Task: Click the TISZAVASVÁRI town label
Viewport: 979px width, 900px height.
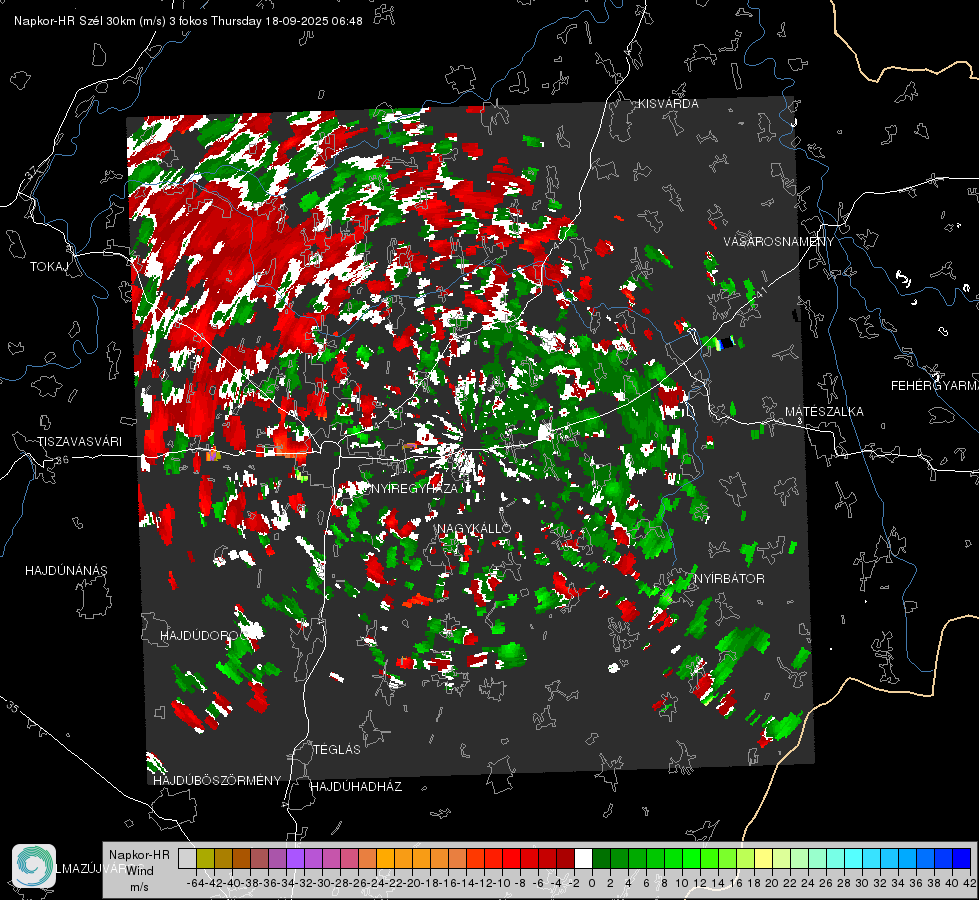Action: coord(79,442)
